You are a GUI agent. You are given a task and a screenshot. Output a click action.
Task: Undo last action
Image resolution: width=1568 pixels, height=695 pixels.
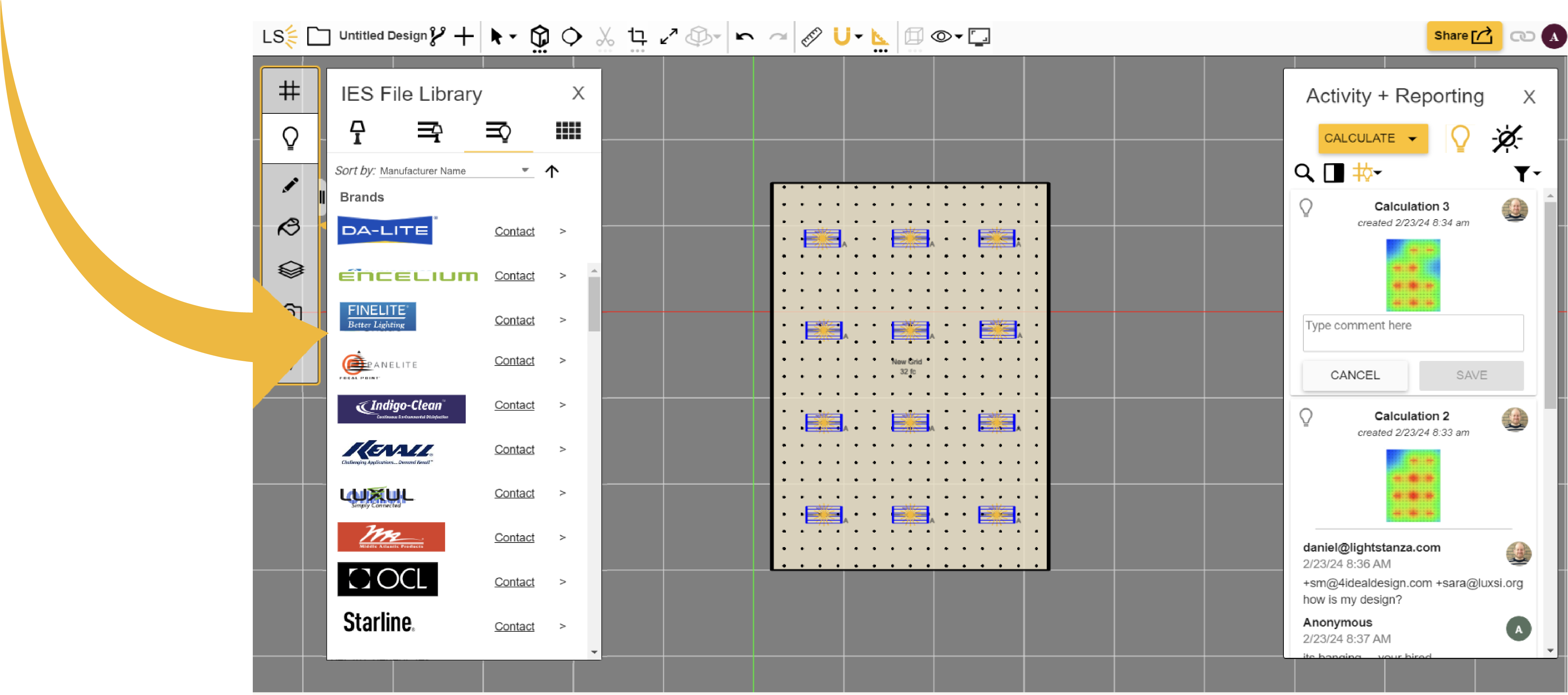pyautogui.click(x=745, y=36)
